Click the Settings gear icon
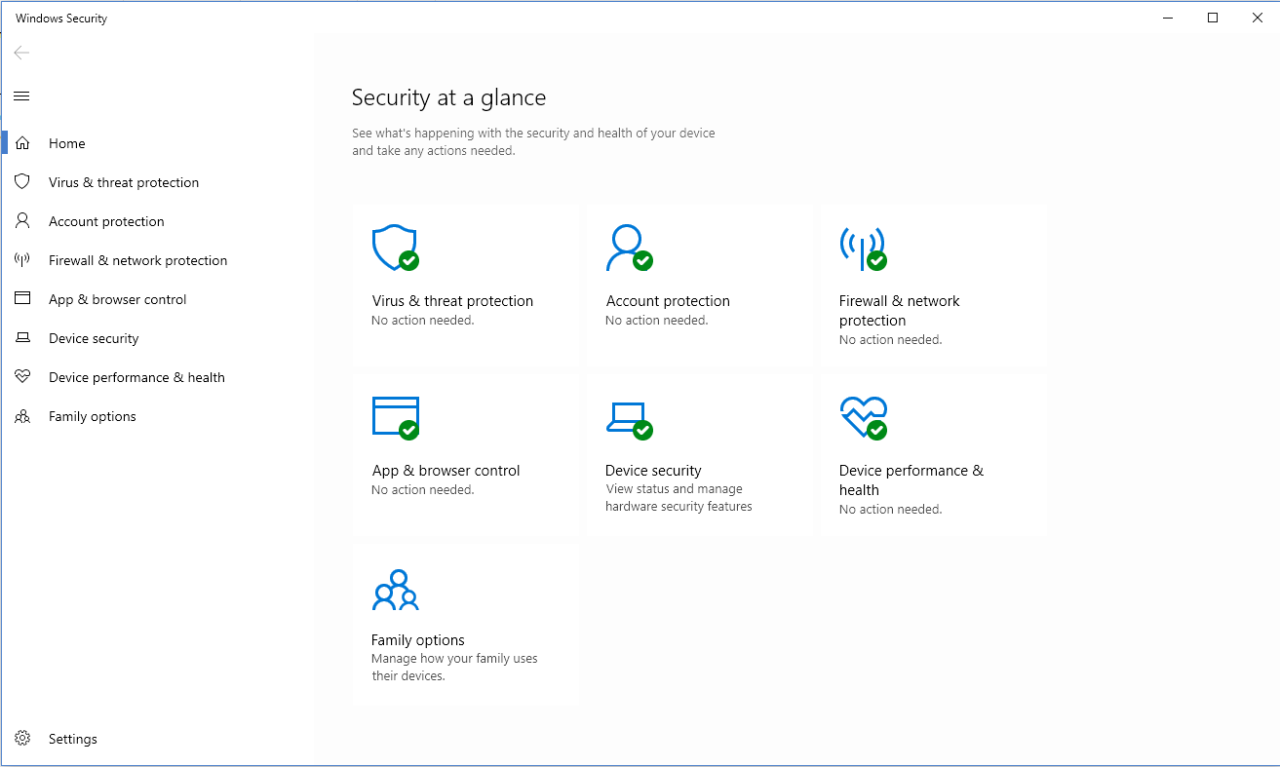This screenshot has width=1280, height=767. click(22, 739)
